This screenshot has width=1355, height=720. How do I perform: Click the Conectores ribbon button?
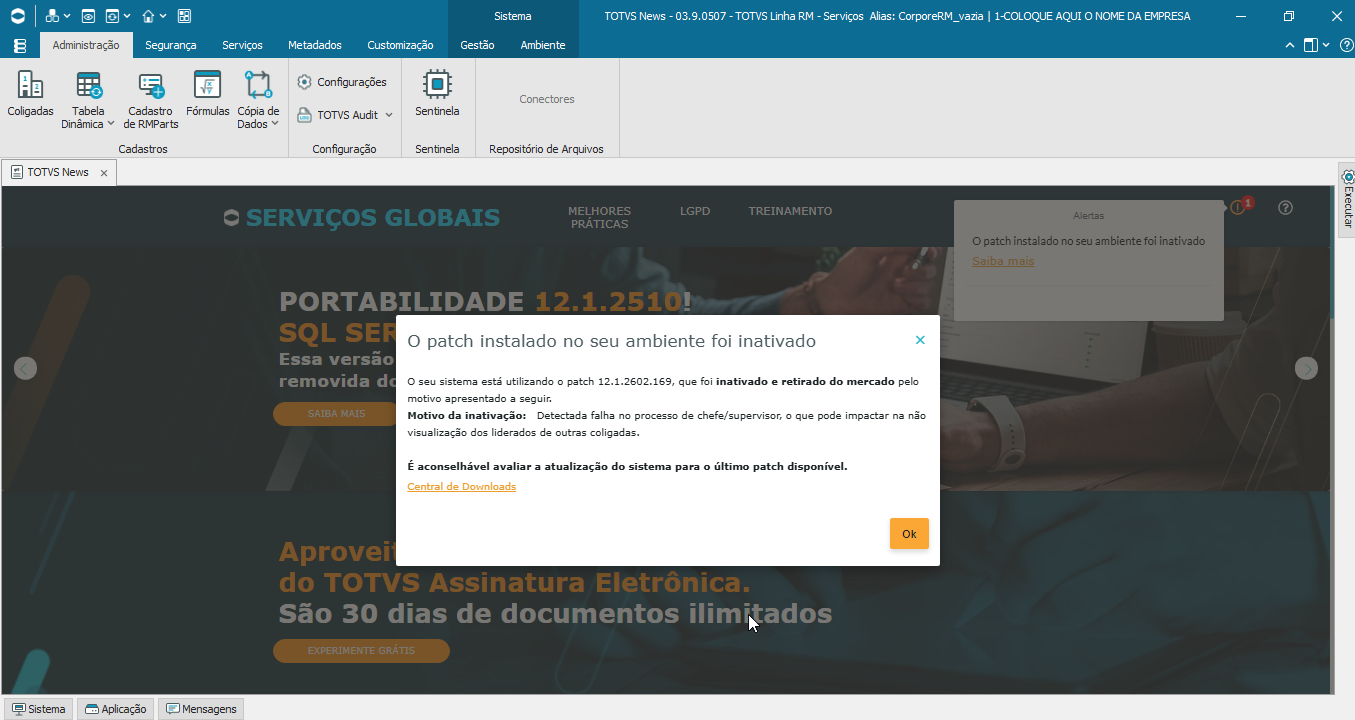547,99
